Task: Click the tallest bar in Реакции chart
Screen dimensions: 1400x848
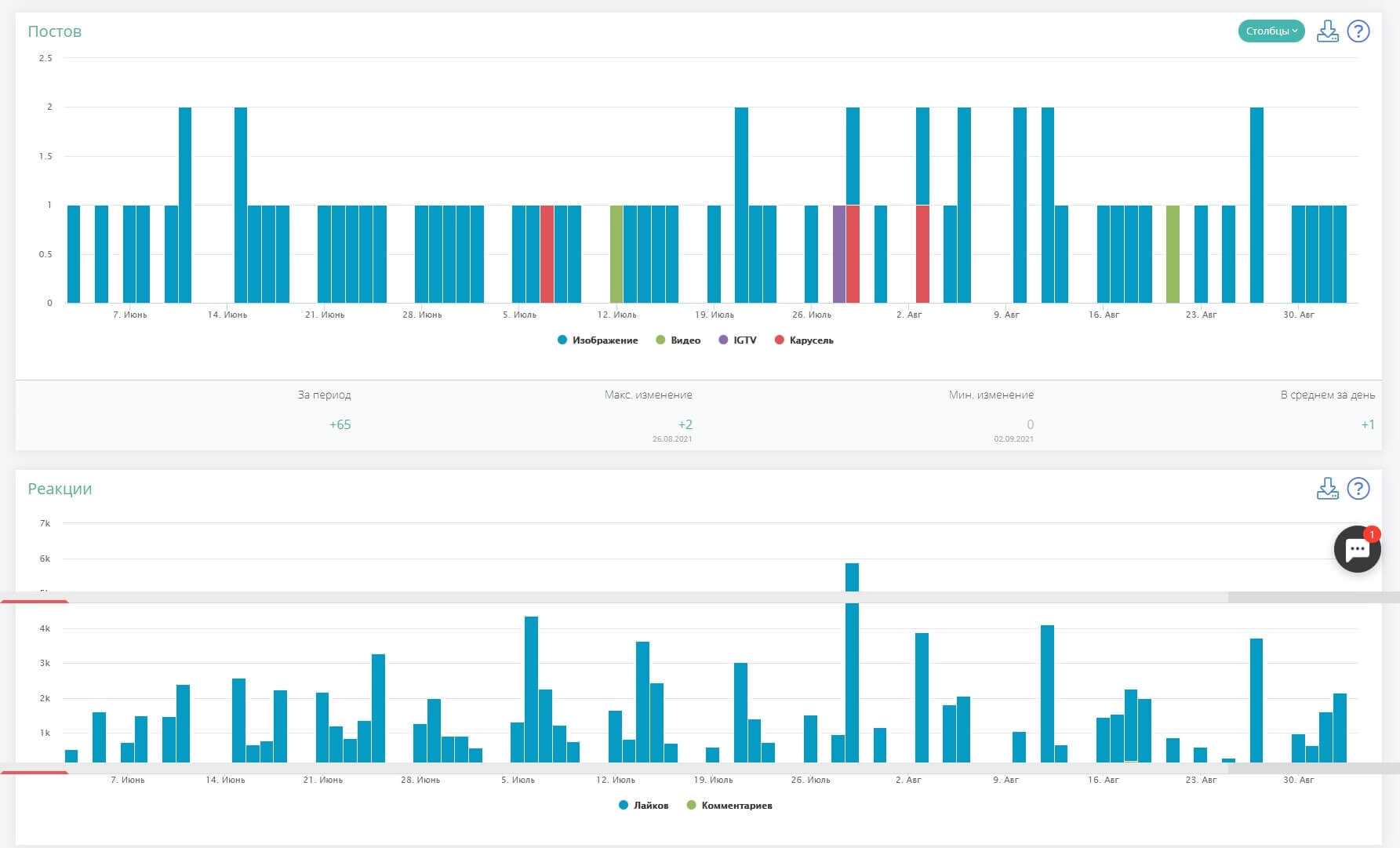Action: (x=852, y=667)
